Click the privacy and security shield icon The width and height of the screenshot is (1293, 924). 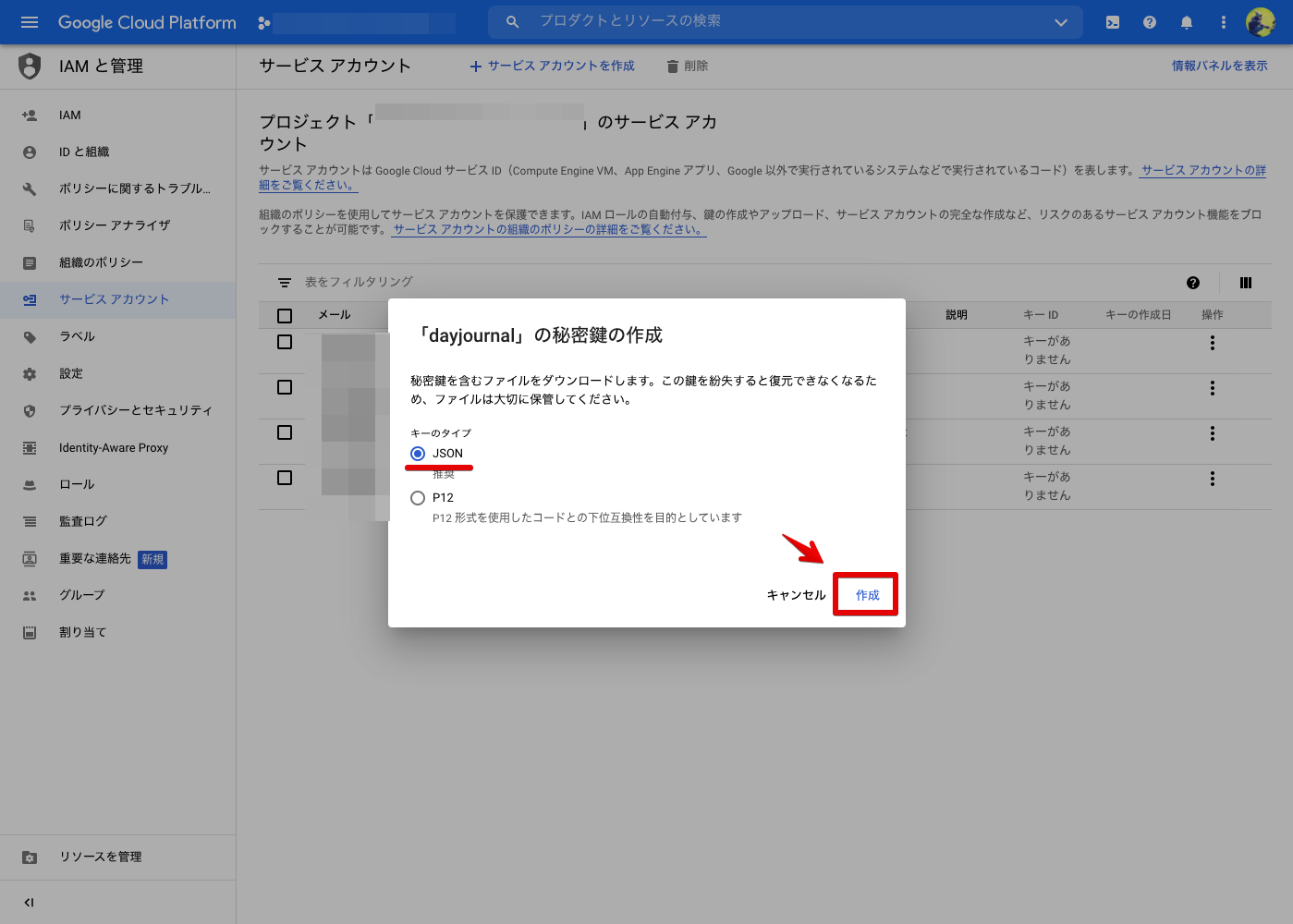click(x=30, y=411)
